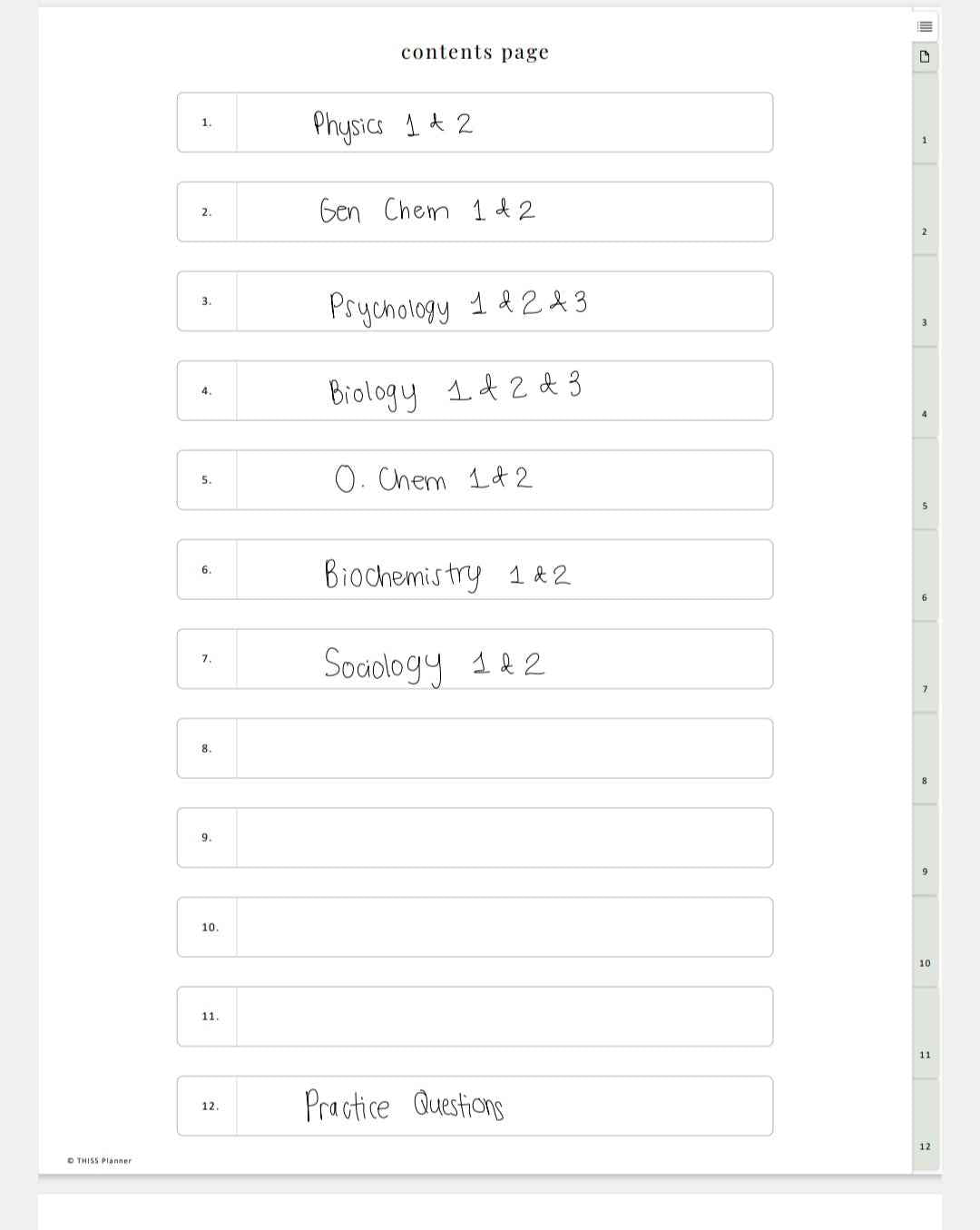Click the number 6 index label box
This screenshot has height=1230, width=980.
tap(207, 570)
